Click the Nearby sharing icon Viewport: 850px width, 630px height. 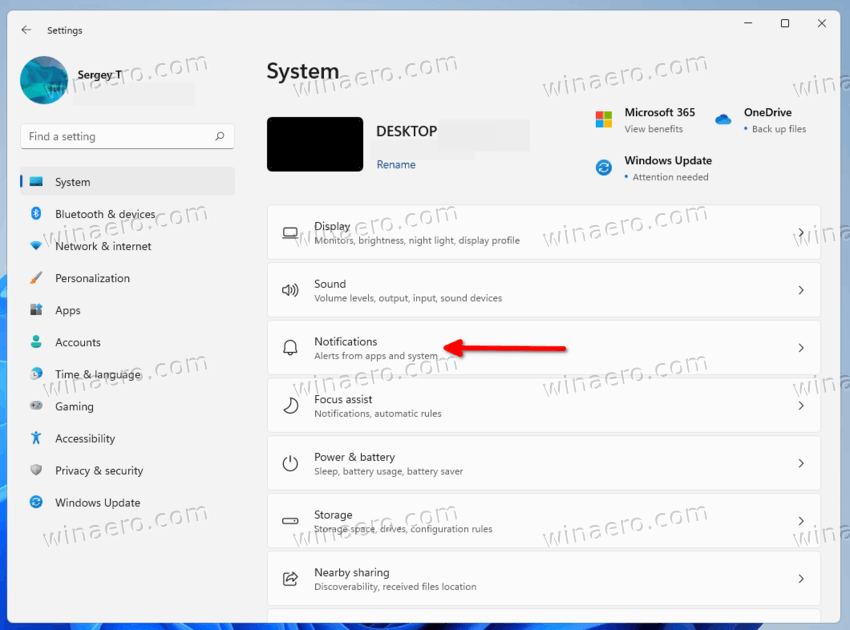point(291,578)
